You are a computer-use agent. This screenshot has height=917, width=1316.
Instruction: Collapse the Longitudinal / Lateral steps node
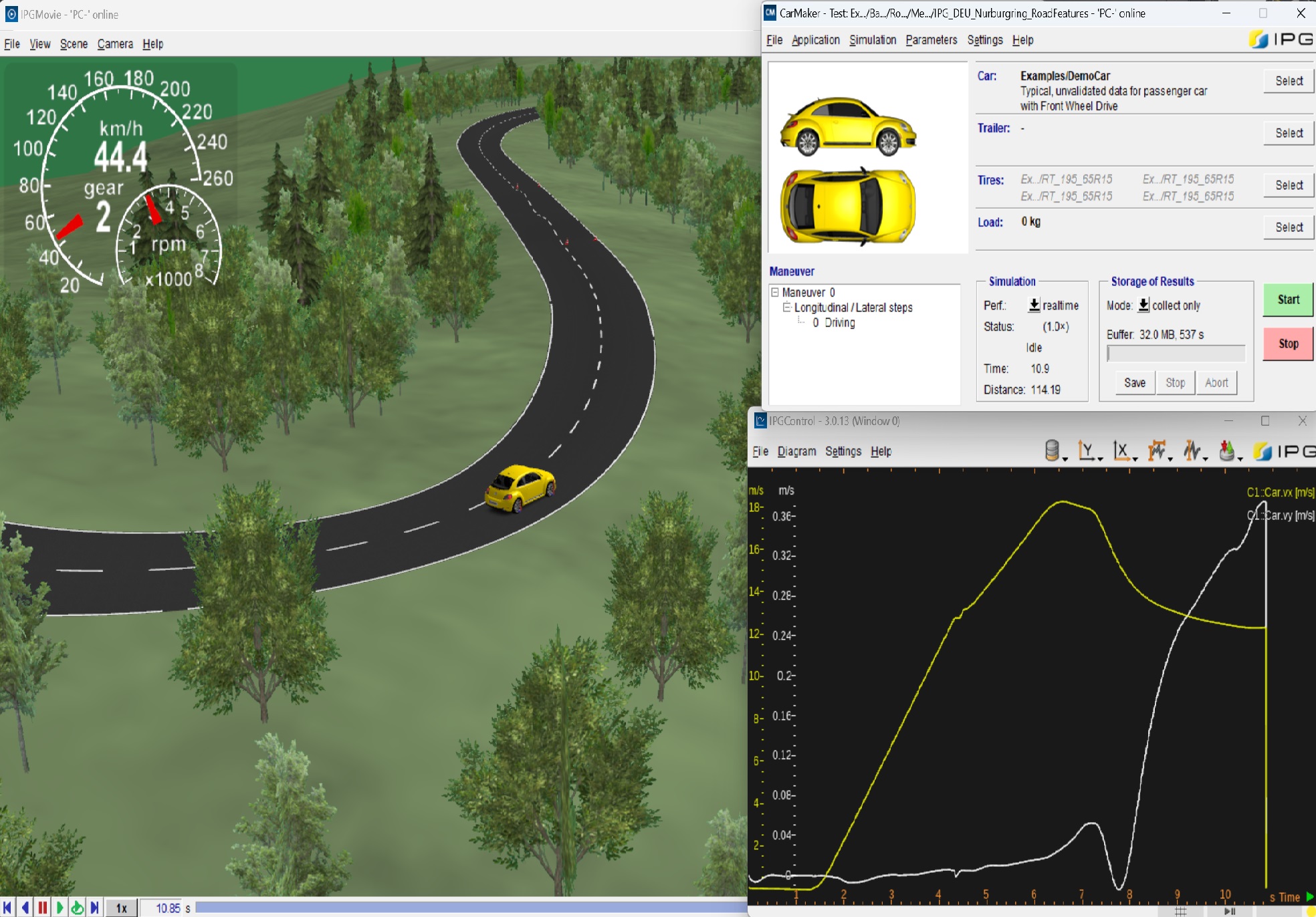[x=787, y=307]
